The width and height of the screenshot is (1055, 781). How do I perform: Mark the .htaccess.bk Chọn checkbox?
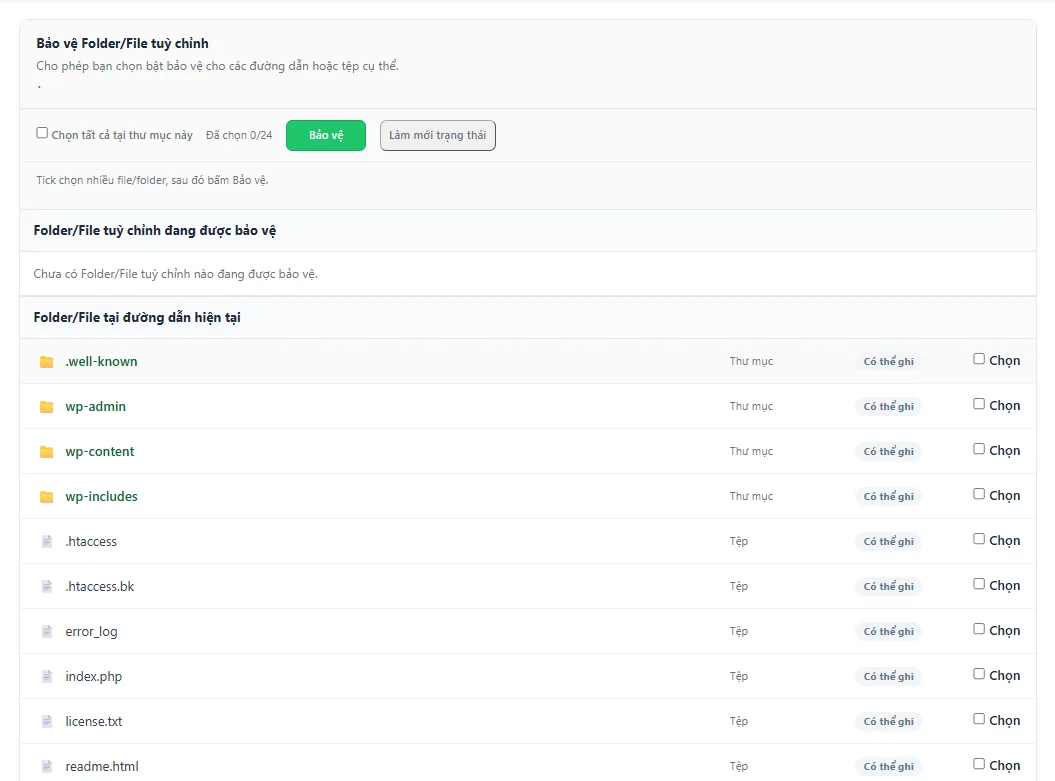(x=979, y=585)
